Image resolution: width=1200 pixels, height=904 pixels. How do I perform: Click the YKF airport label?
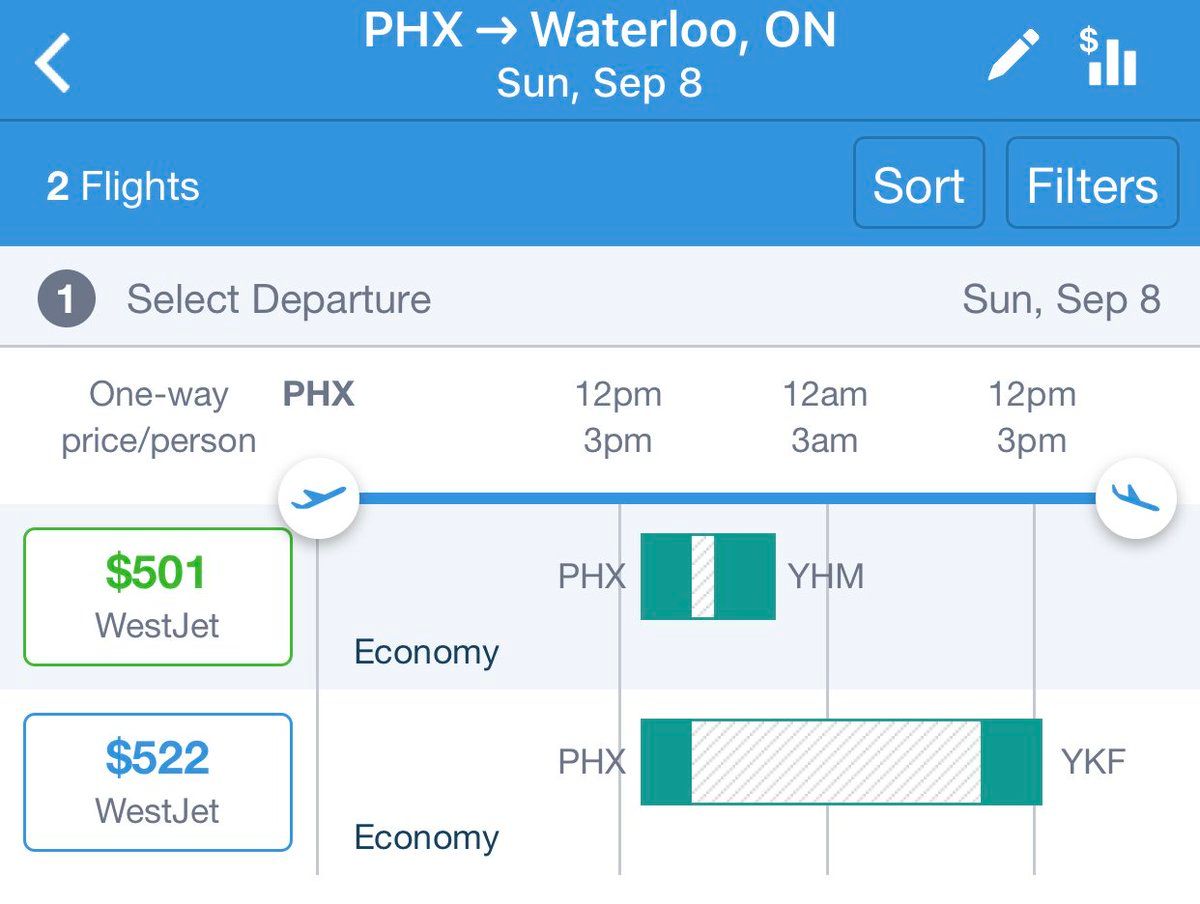tap(1093, 762)
